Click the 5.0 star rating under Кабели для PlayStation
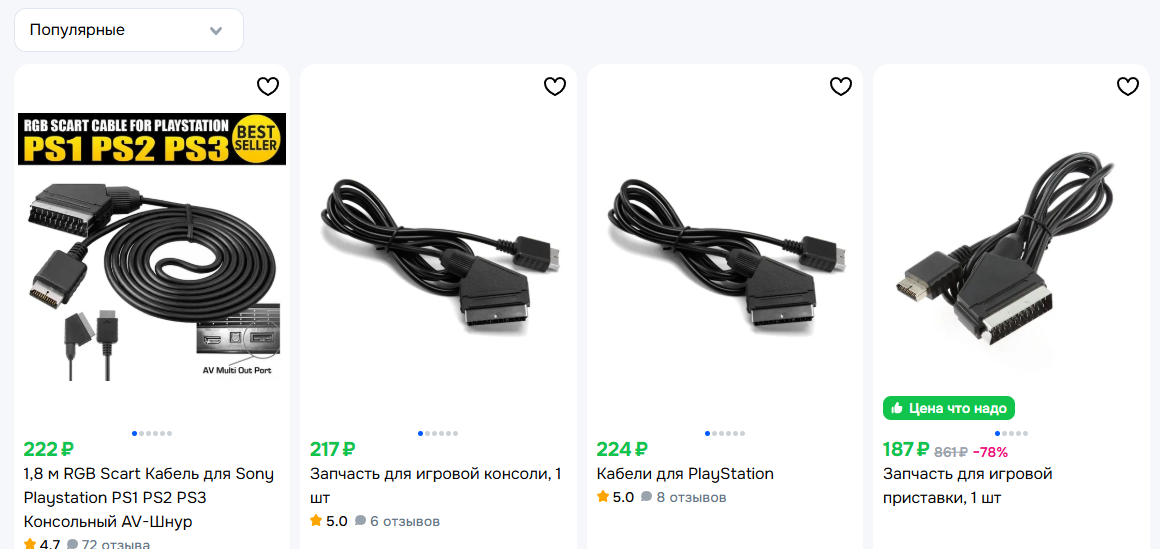The image size is (1160, 549). 615,497
